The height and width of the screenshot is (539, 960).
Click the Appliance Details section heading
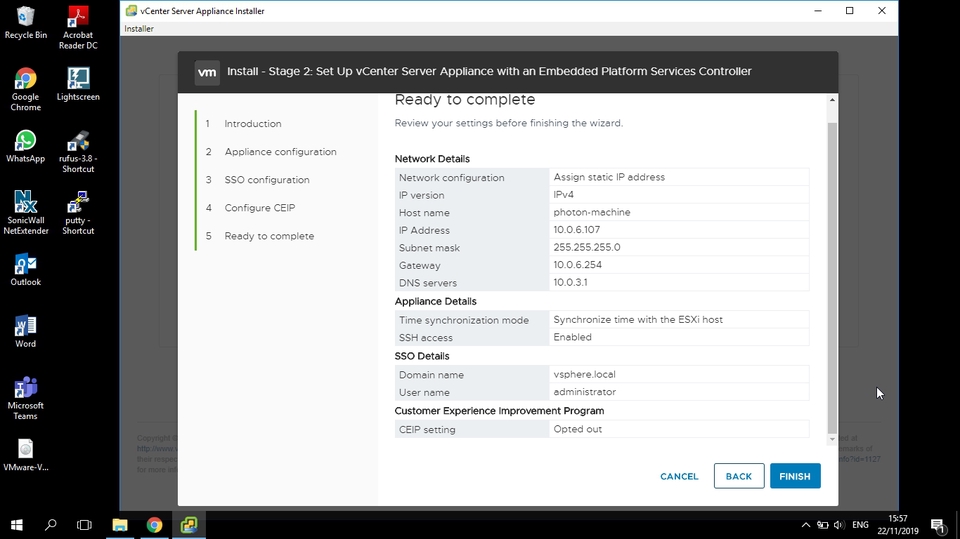pyautogui.click(x=435, y=301)
